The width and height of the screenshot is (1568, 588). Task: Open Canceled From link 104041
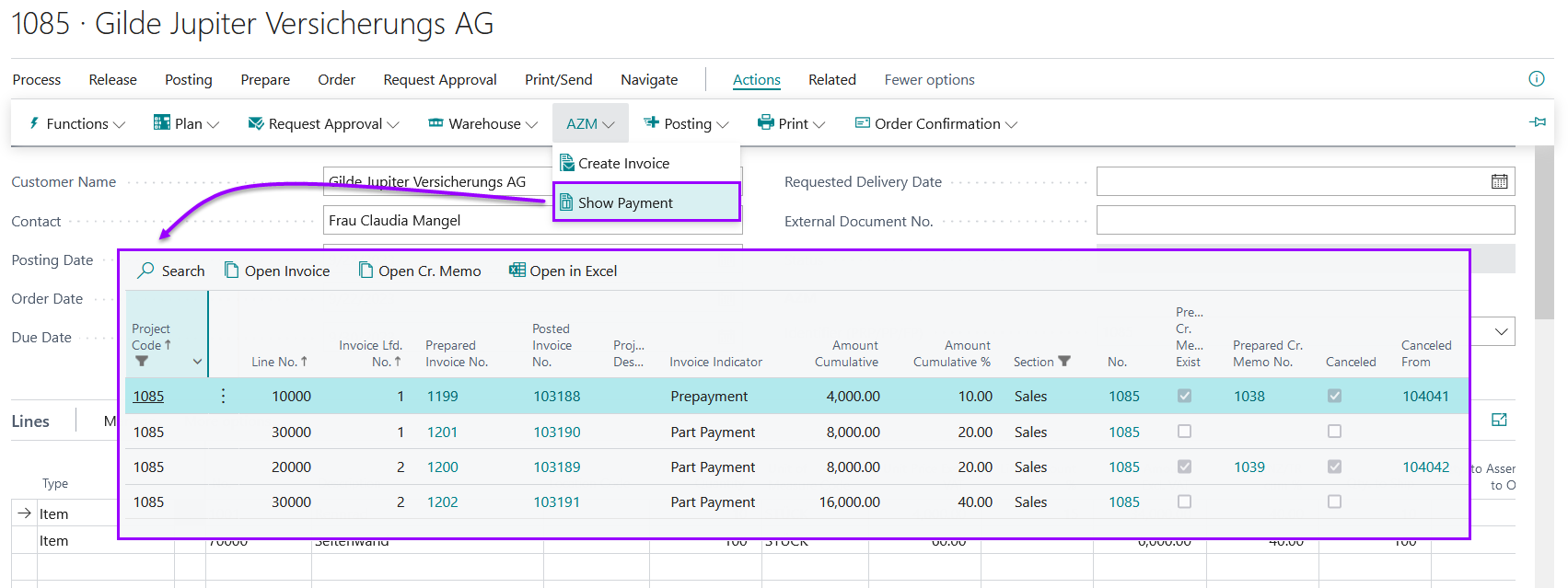click(1425, 397)
